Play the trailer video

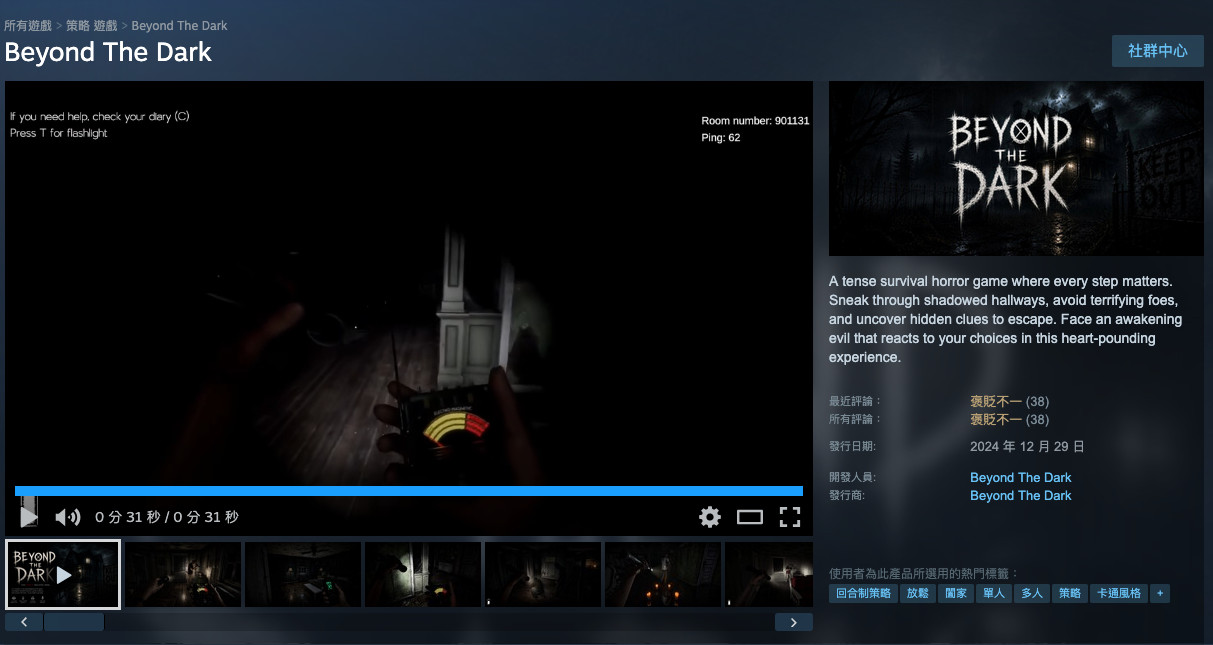point(29,516)
